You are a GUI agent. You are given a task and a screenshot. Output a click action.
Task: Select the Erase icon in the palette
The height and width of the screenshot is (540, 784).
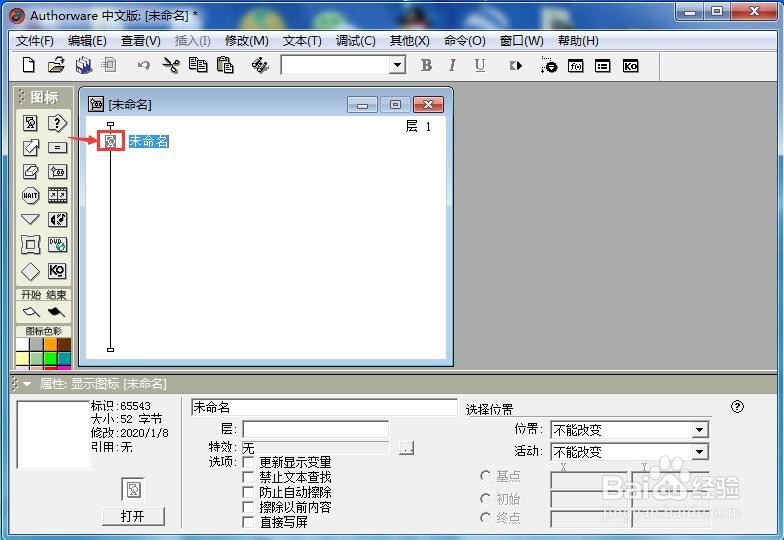[30, 172]
